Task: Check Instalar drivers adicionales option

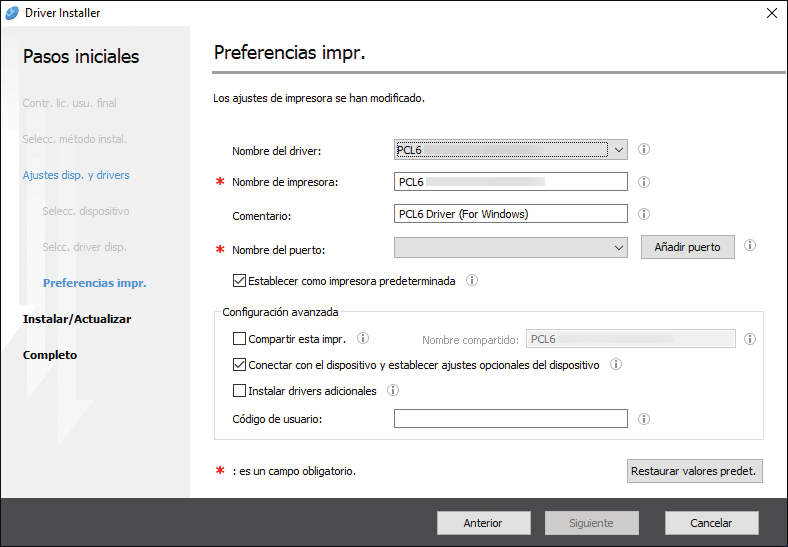Action: 239,391
